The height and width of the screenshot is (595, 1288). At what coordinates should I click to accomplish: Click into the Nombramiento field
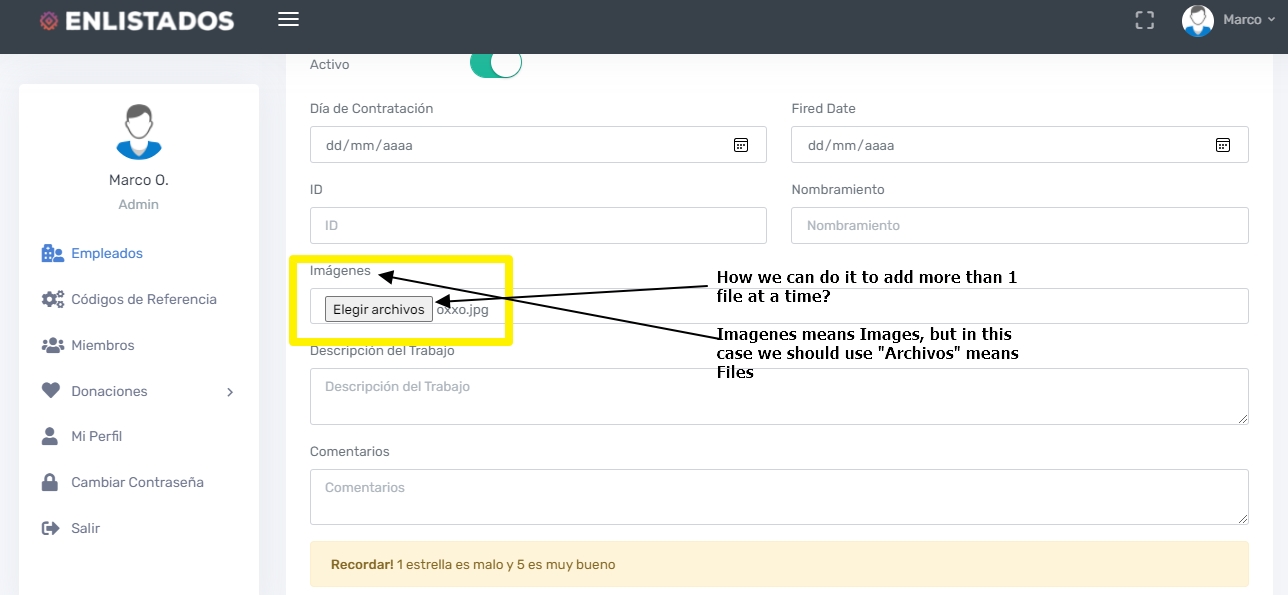1019,226
